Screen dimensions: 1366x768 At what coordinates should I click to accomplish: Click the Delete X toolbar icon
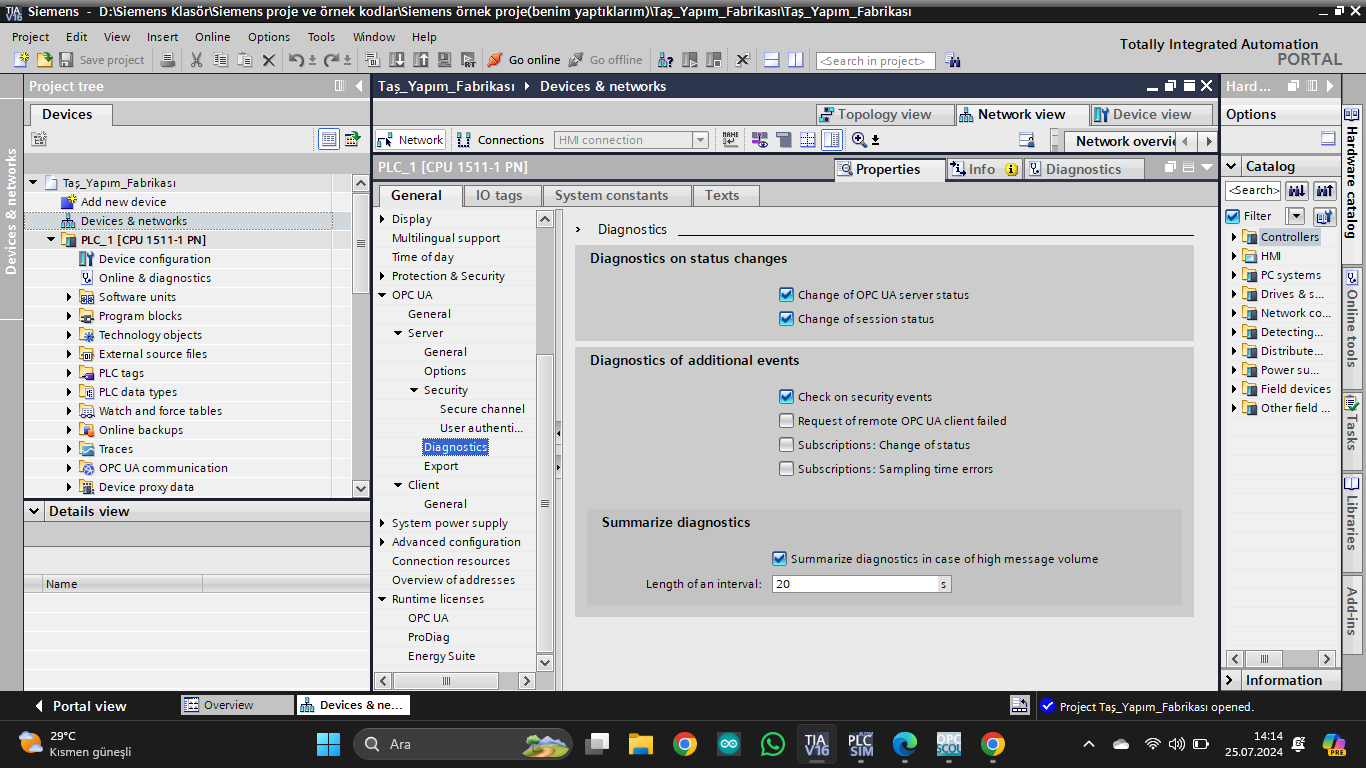click(268, 60)
